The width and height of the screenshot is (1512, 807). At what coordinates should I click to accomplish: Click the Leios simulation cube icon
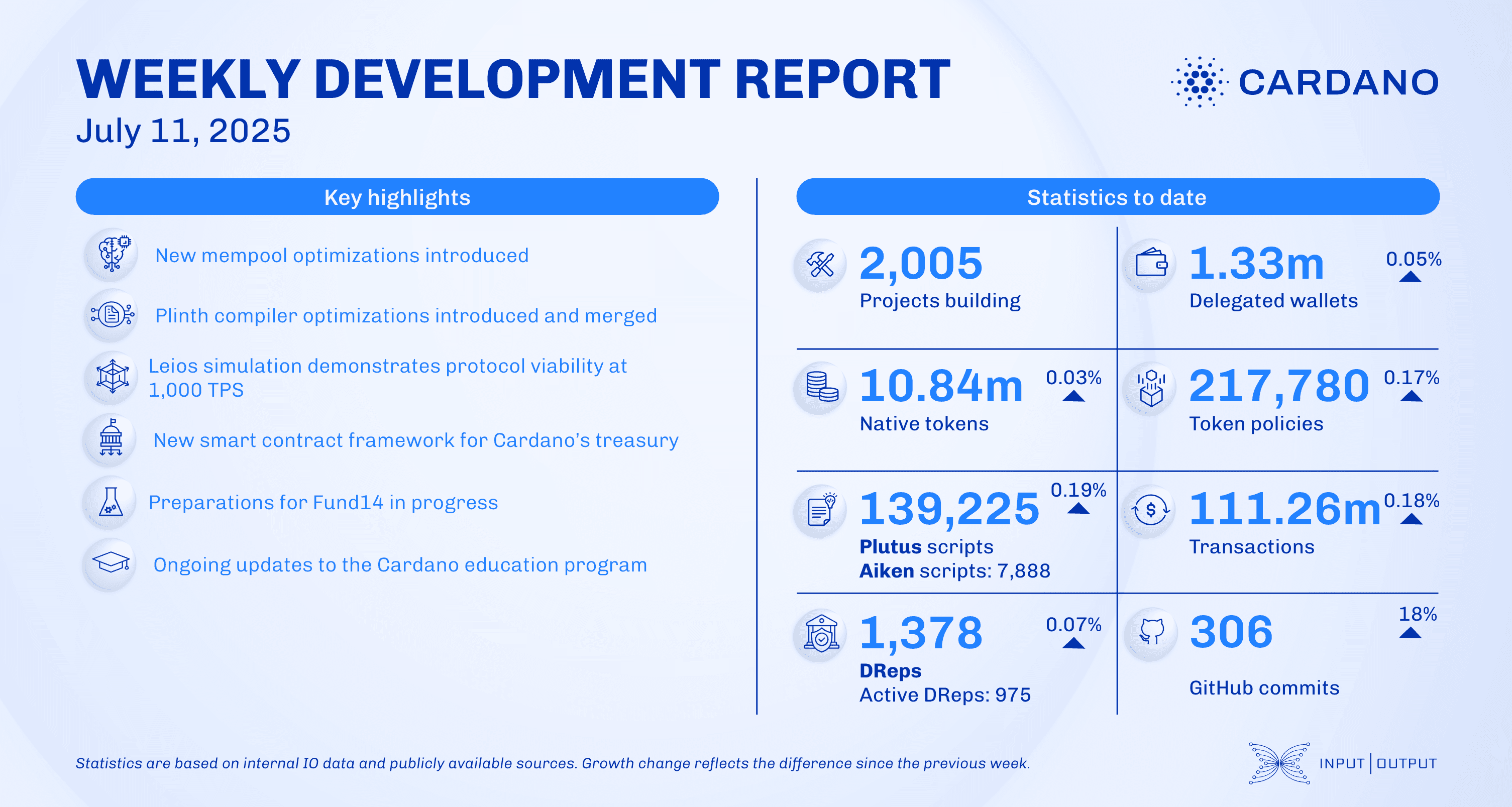pos(112,377)
